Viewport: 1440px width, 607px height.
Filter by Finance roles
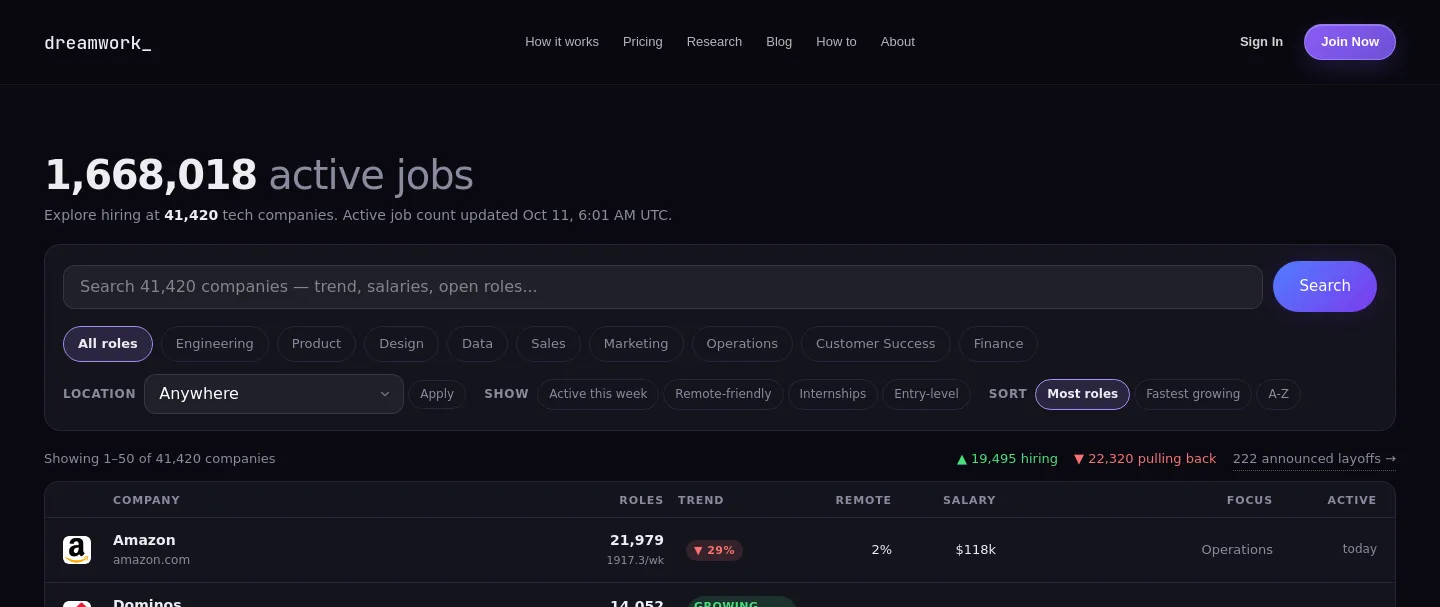coord(998,344)
